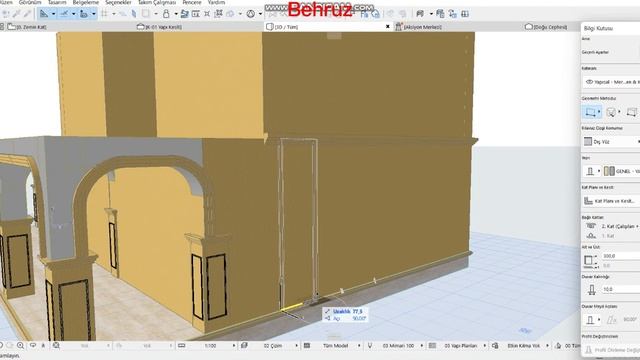The height and width of the screenshot is (360, 640).
Task: Open the measure tool dropdown arrow
Action: coord(94,14)
